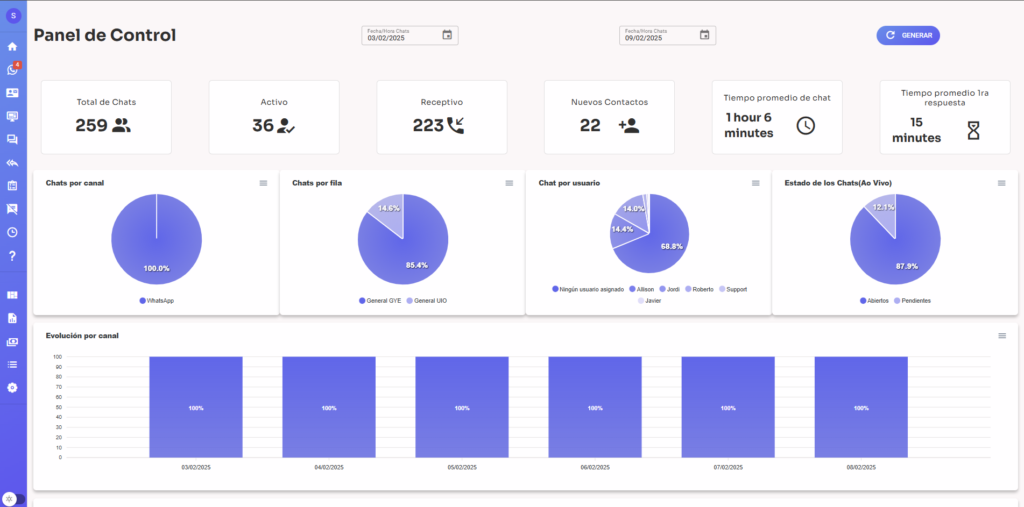Screen dimensions: 1024x507
Task: Click the double-arrow quick replies sidebar icon
Action: point(12,162)
